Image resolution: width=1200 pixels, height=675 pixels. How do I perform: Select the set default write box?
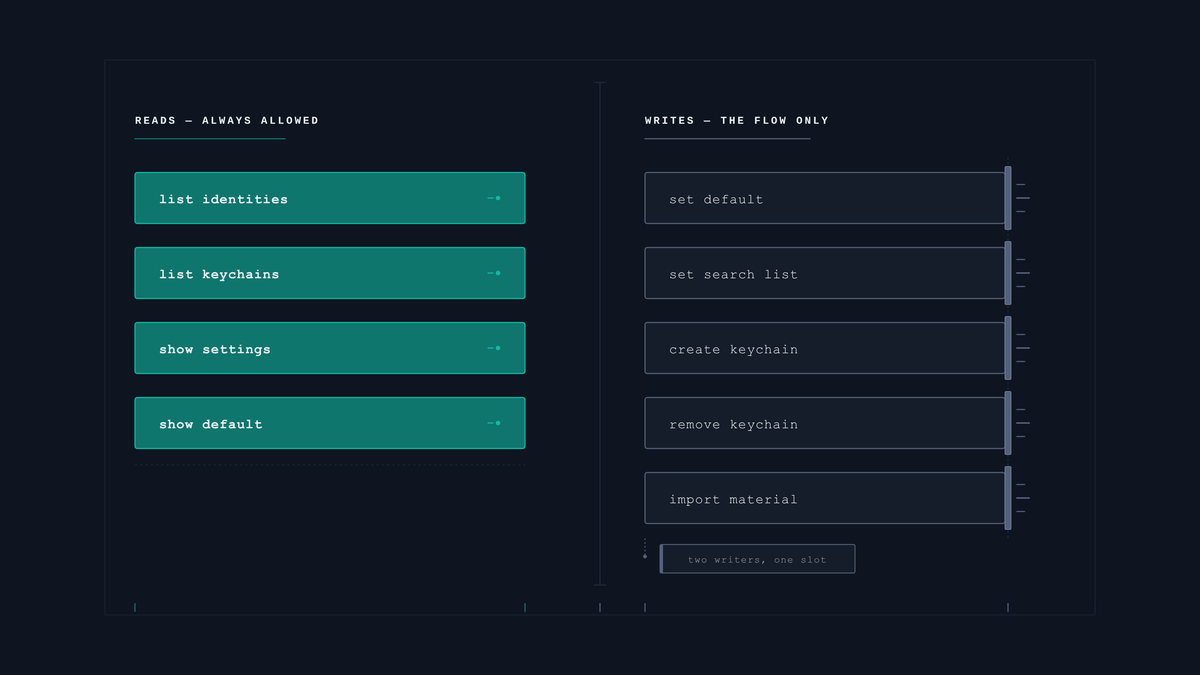click(x=825, y=198)
